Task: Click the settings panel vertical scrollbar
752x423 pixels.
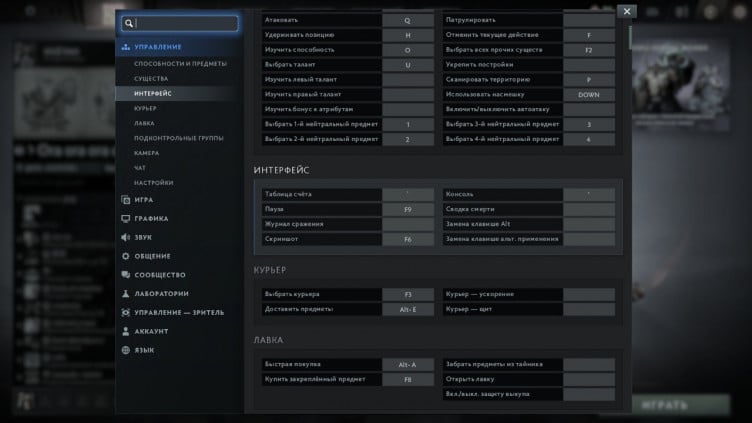Action: point(630,38)
